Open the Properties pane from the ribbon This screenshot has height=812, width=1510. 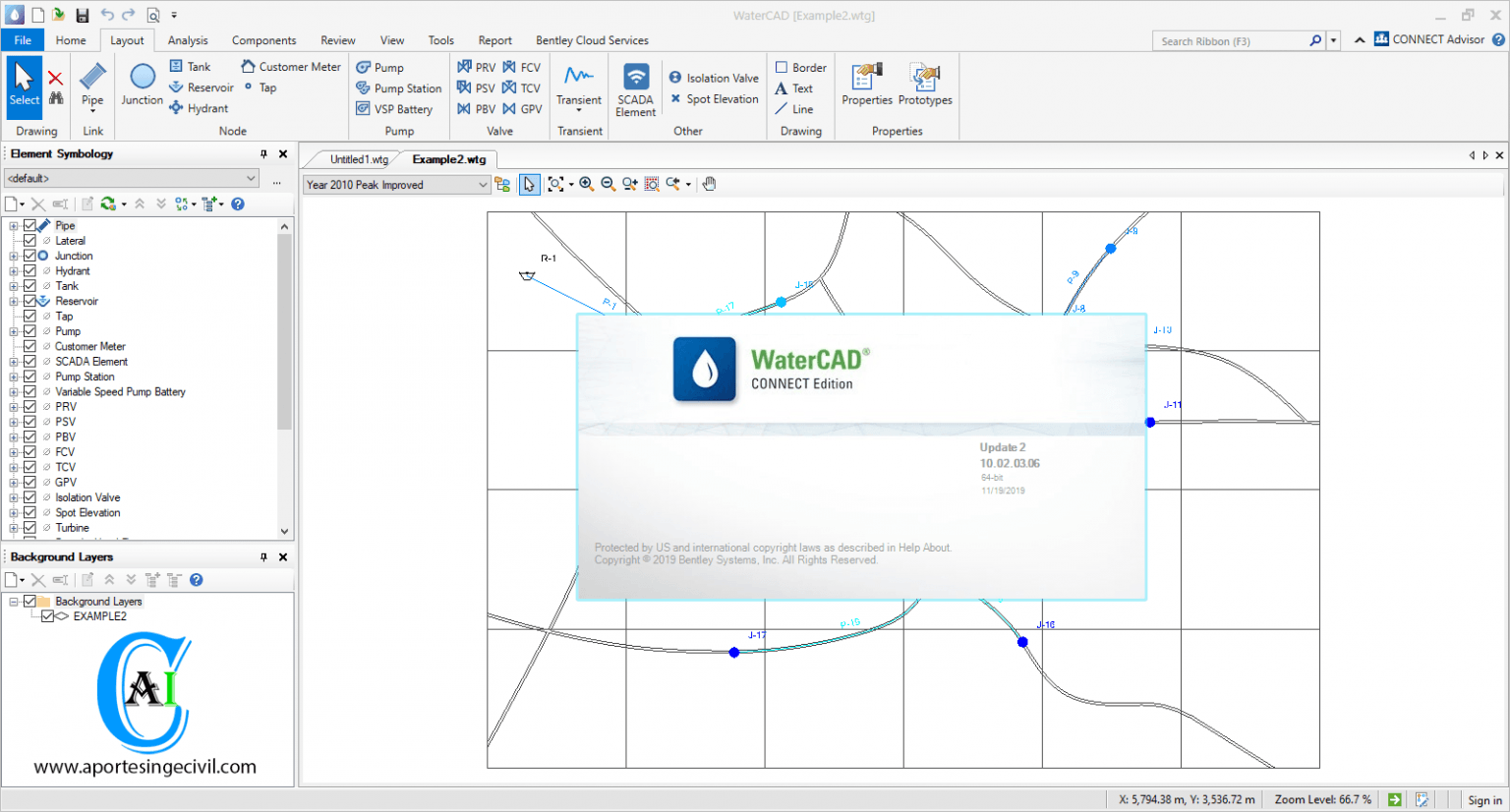(x=866, y=87)
